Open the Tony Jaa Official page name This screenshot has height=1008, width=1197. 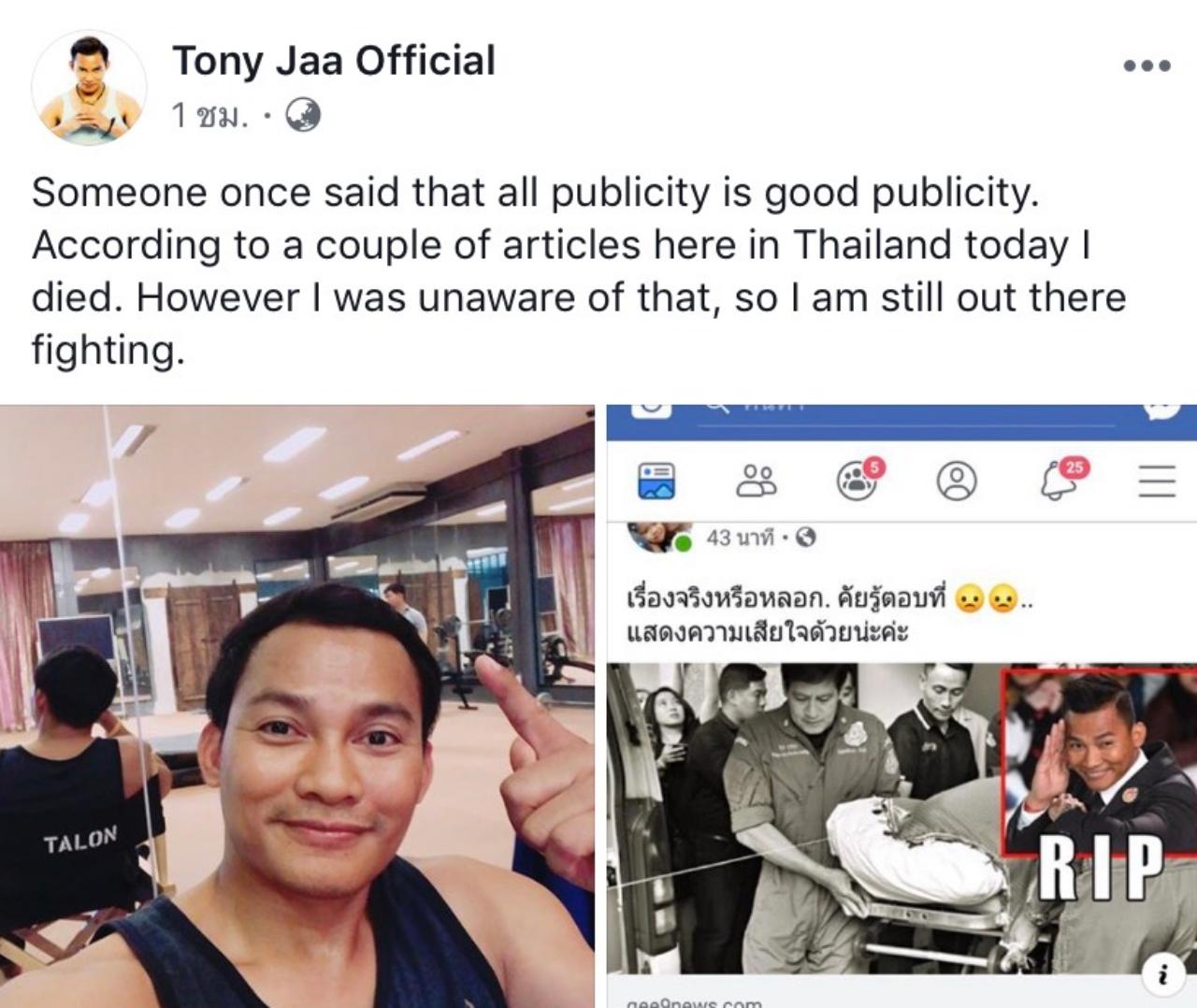334,61
